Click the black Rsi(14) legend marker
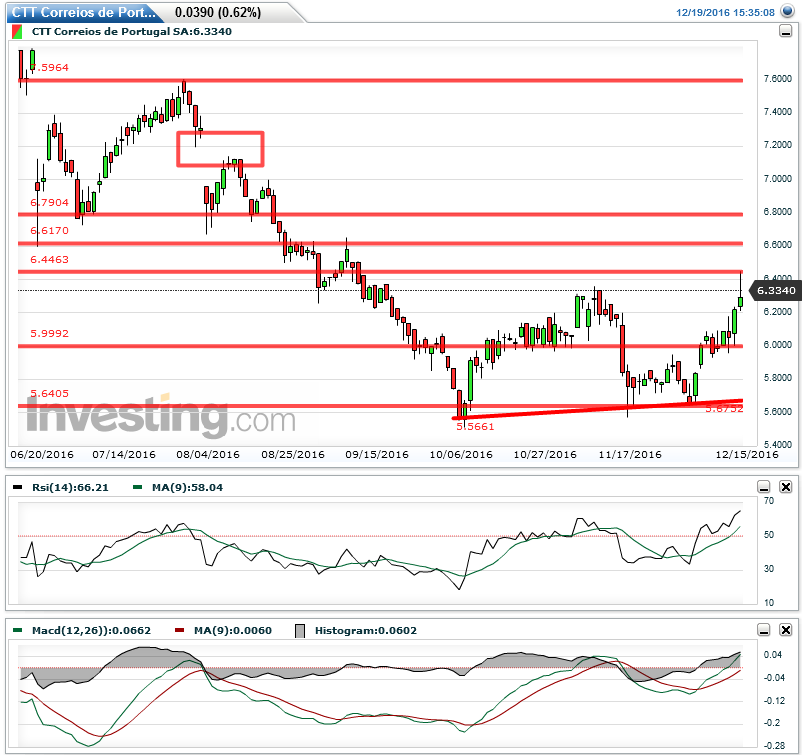Image resolution: width=803 pixels, height=755 pixels. pos(17,487)
